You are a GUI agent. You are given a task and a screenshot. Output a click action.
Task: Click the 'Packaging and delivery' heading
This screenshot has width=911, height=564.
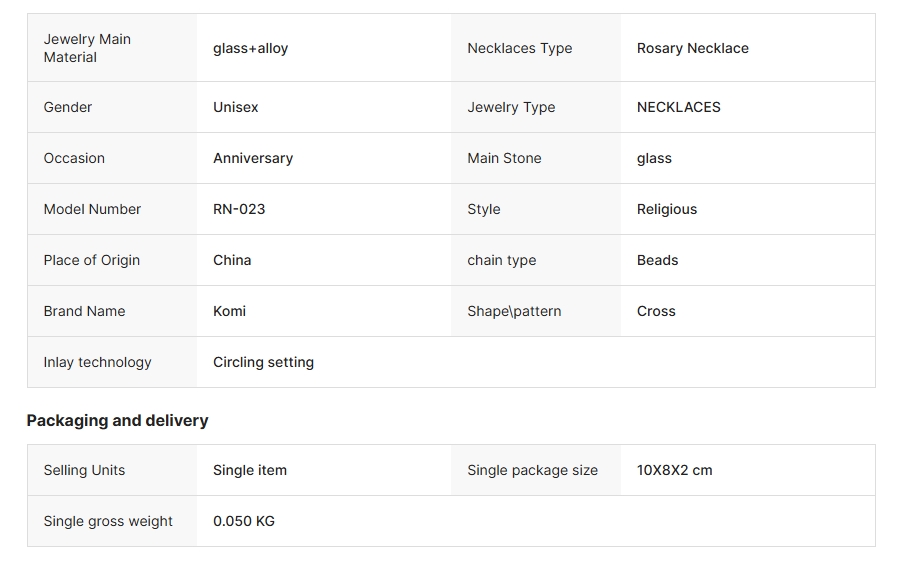click(117, 420)
